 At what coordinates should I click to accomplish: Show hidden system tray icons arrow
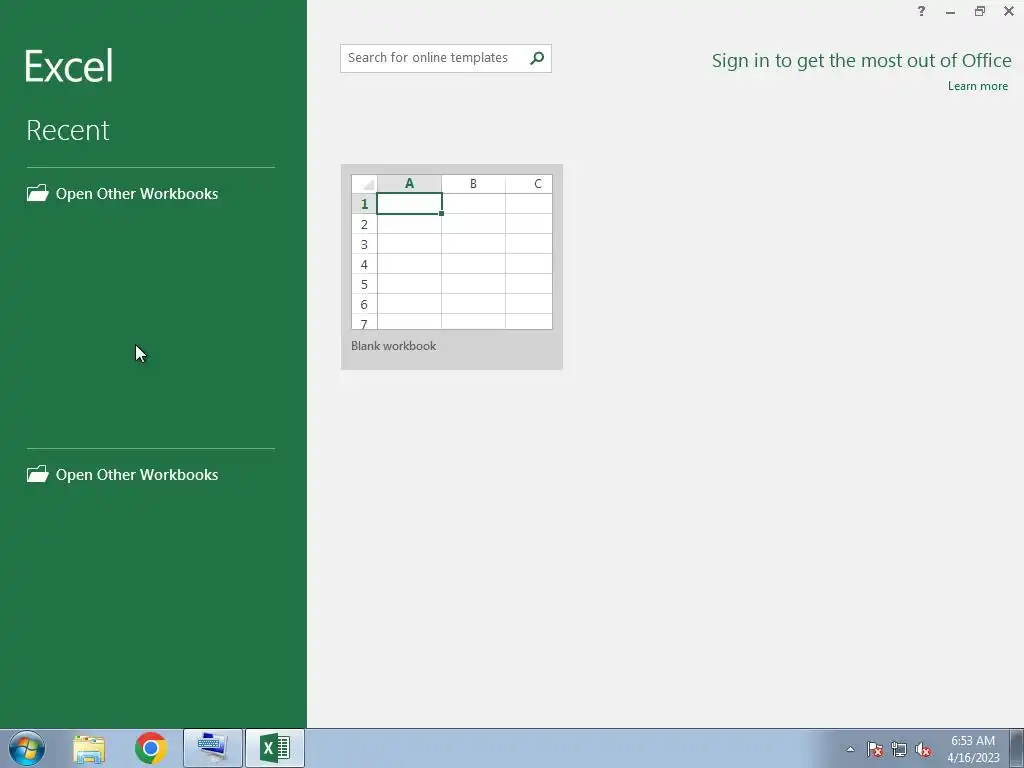tap(850, 750)
